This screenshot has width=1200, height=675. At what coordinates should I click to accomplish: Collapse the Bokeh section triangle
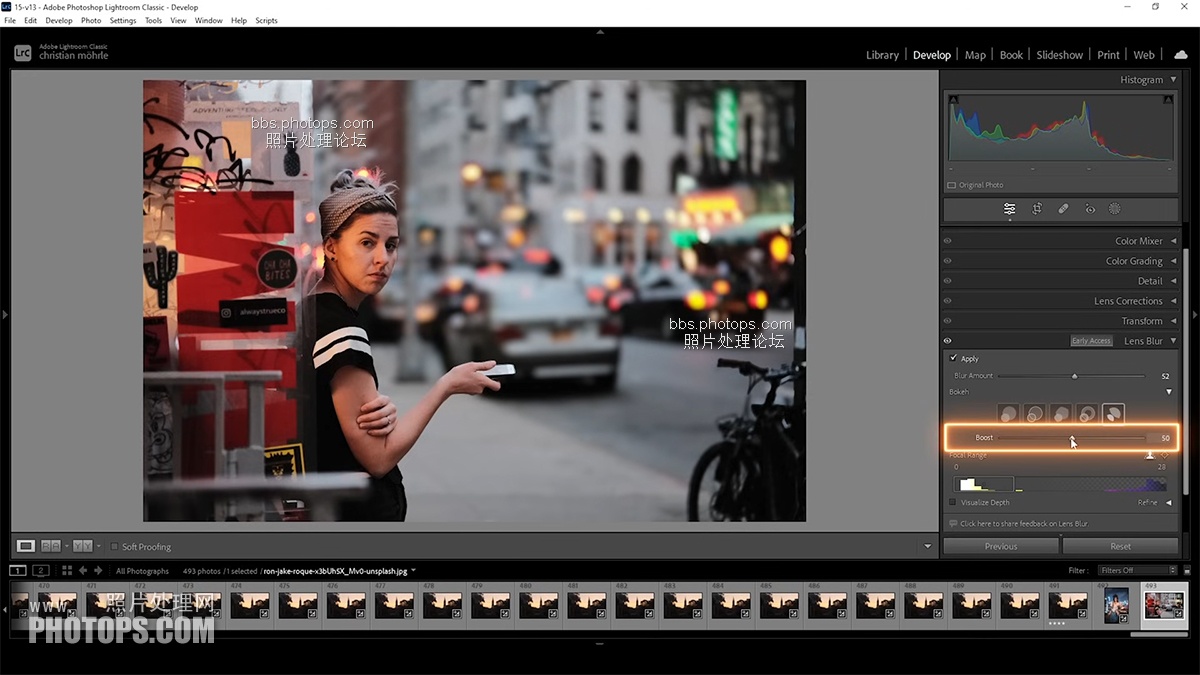pos(1169,392)
